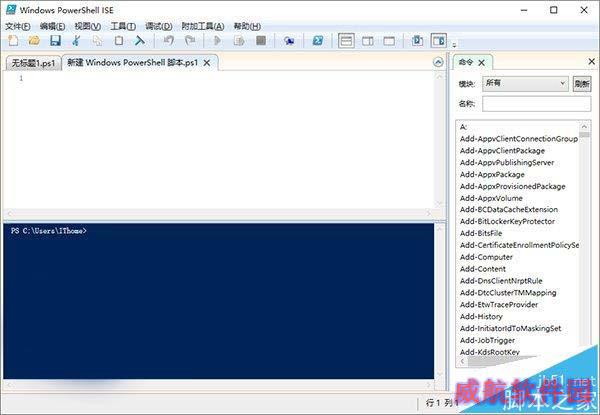
Task: Paste from clipboard using toolbar icon
Action: [x=119, y=41]
